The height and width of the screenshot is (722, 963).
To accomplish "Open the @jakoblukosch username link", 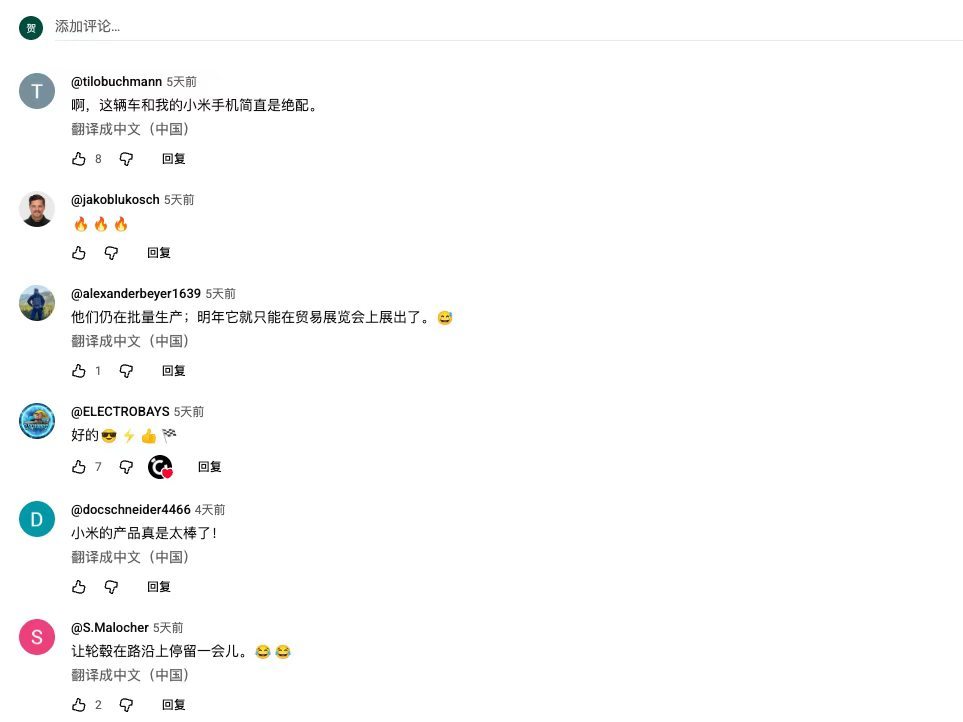I will tap(115, 200).
